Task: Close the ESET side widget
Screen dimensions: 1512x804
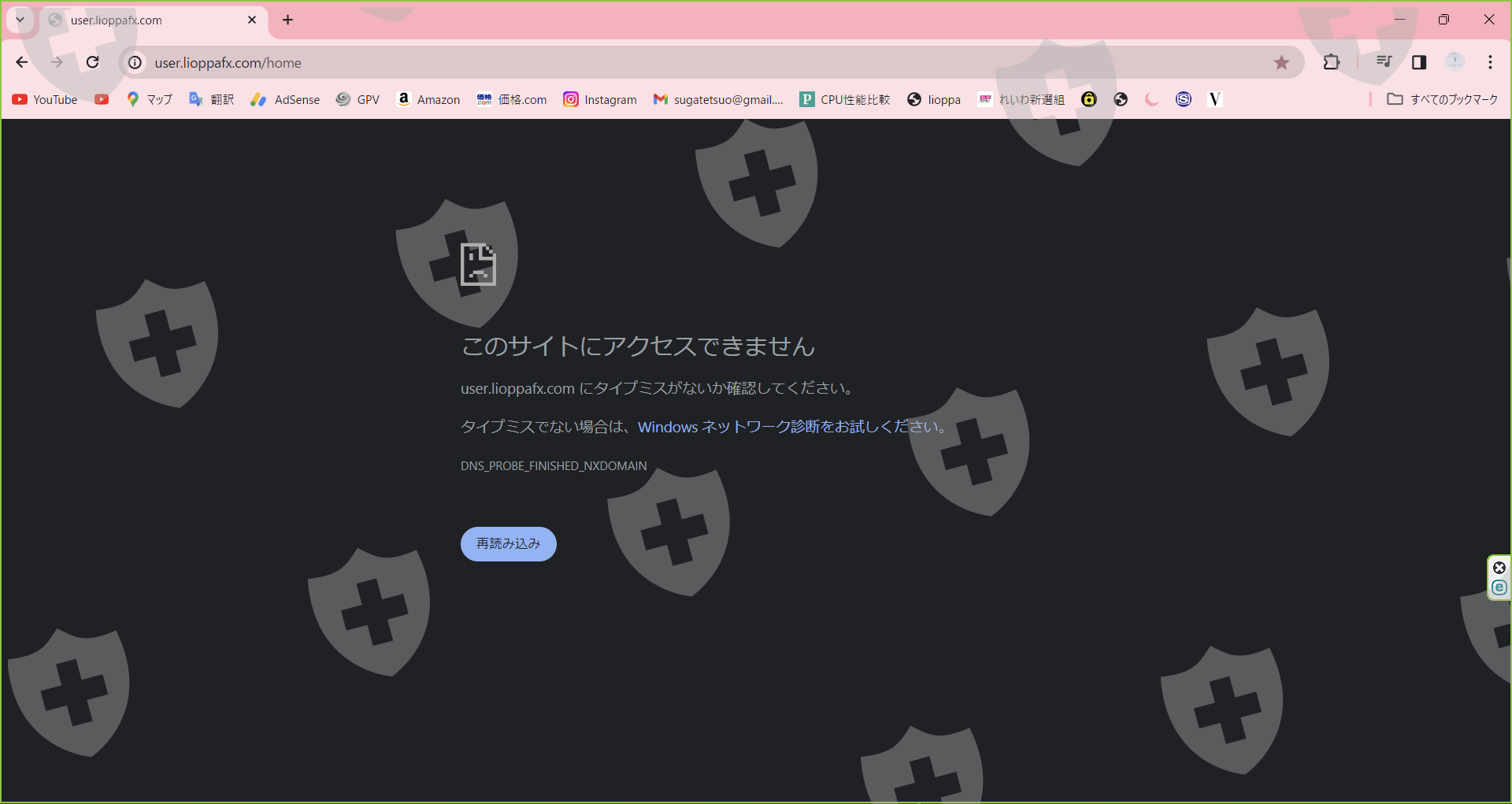Action: tap(1499, 568)
